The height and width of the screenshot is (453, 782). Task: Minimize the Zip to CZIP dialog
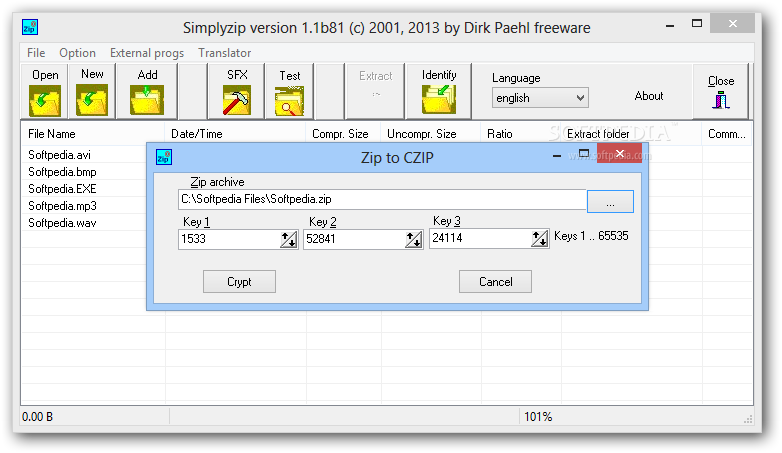click(557, 156)
